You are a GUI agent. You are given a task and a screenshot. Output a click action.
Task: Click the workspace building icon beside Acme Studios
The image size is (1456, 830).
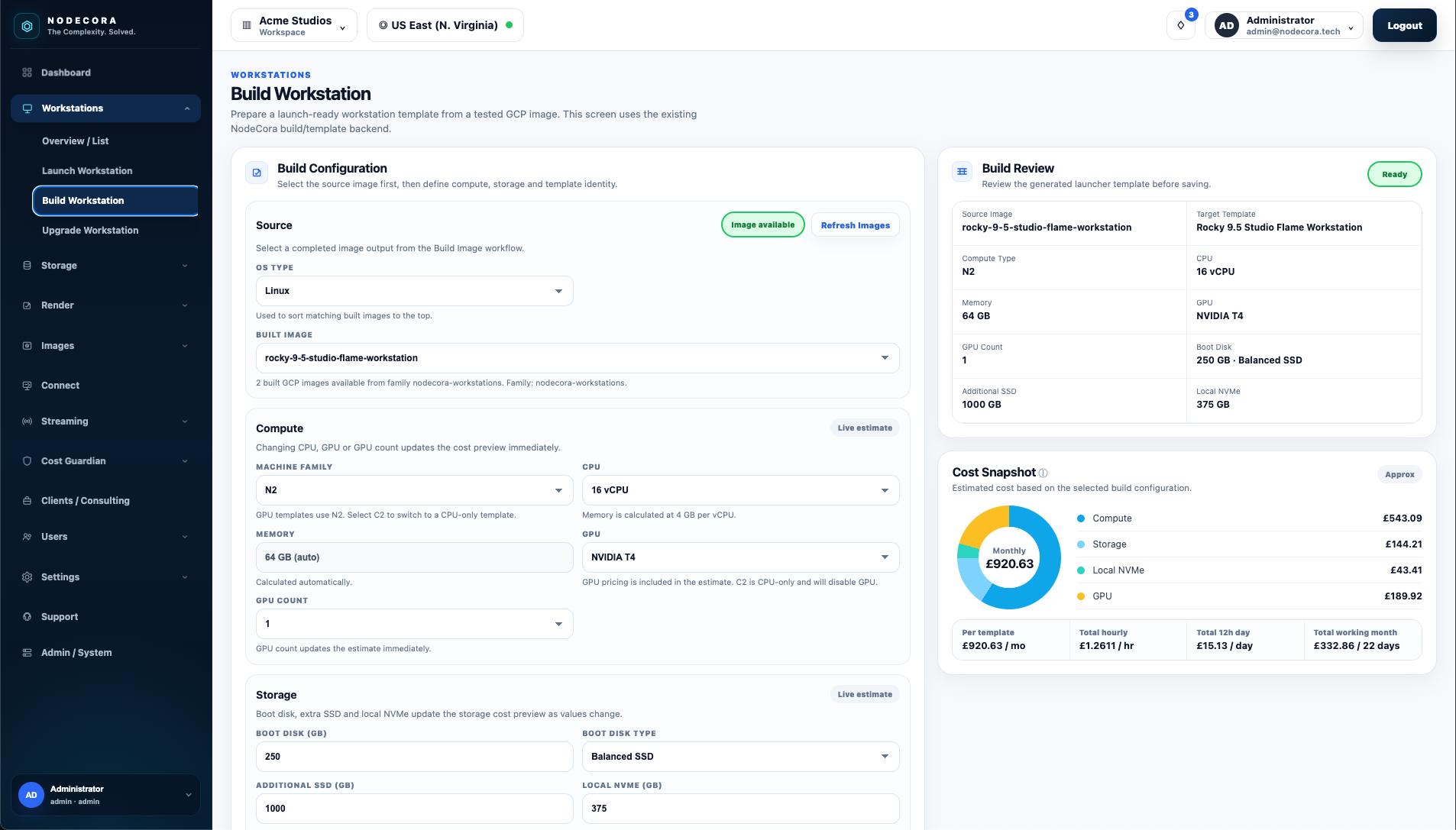[x=247, y=25]
